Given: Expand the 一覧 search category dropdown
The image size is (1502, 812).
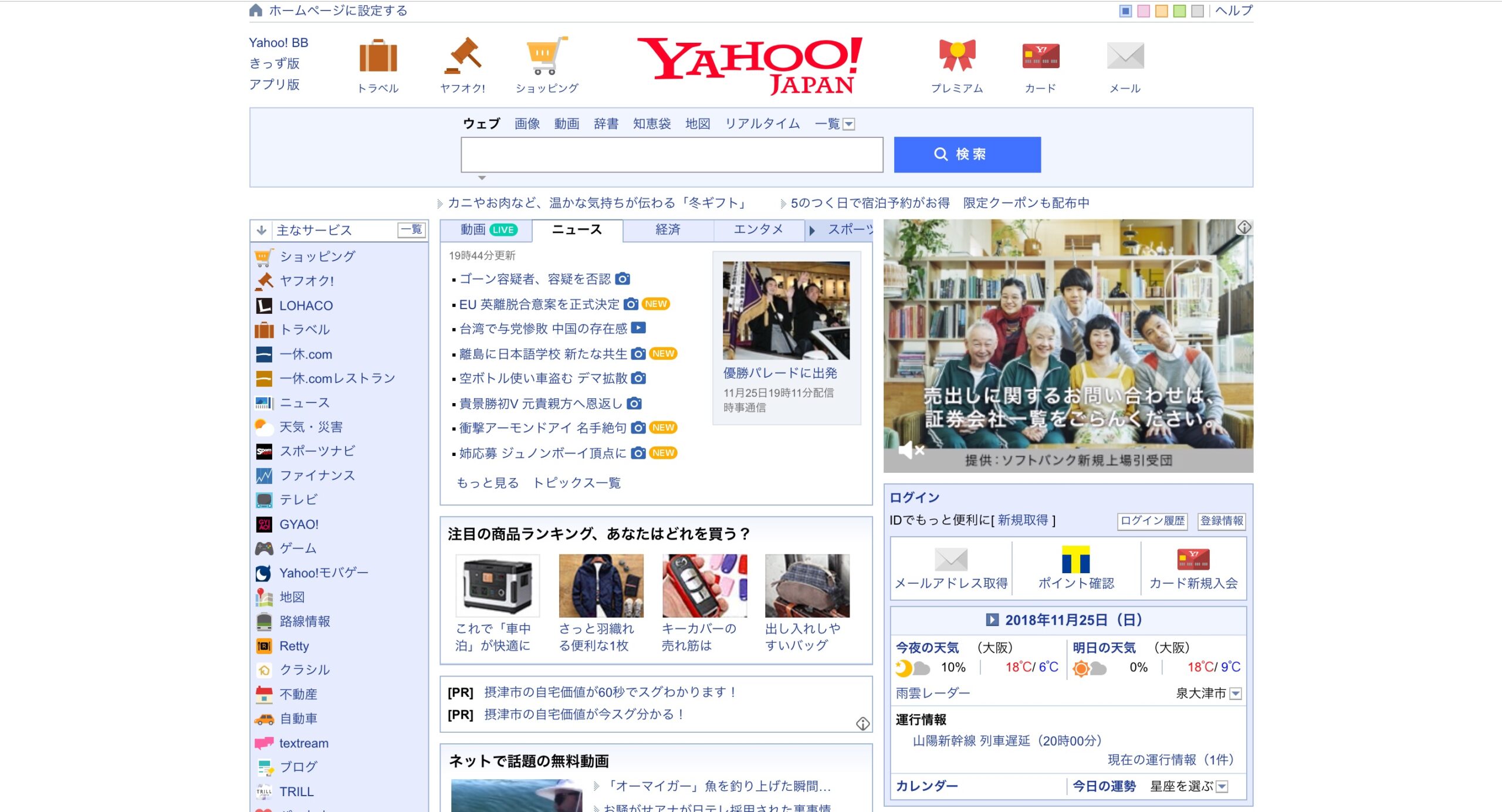Looking at the screenshot, I should (x=848, y=124).
